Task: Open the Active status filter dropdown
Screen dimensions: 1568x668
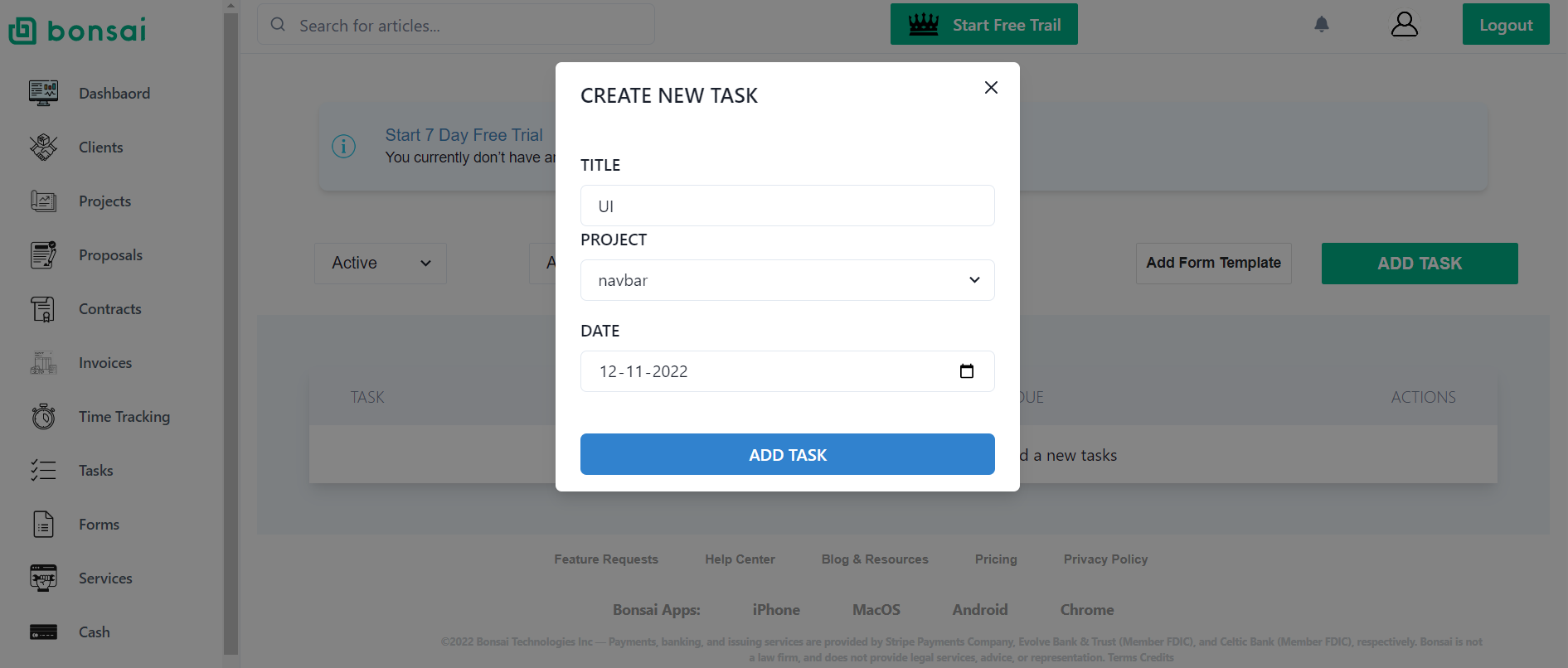Action: tap(381, 263)
